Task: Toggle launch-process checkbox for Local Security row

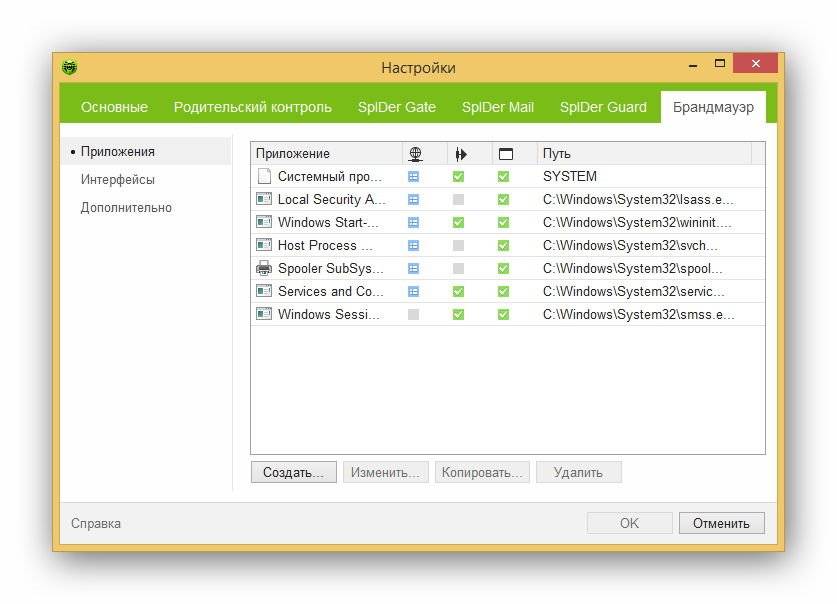Action: coord(459,200)
